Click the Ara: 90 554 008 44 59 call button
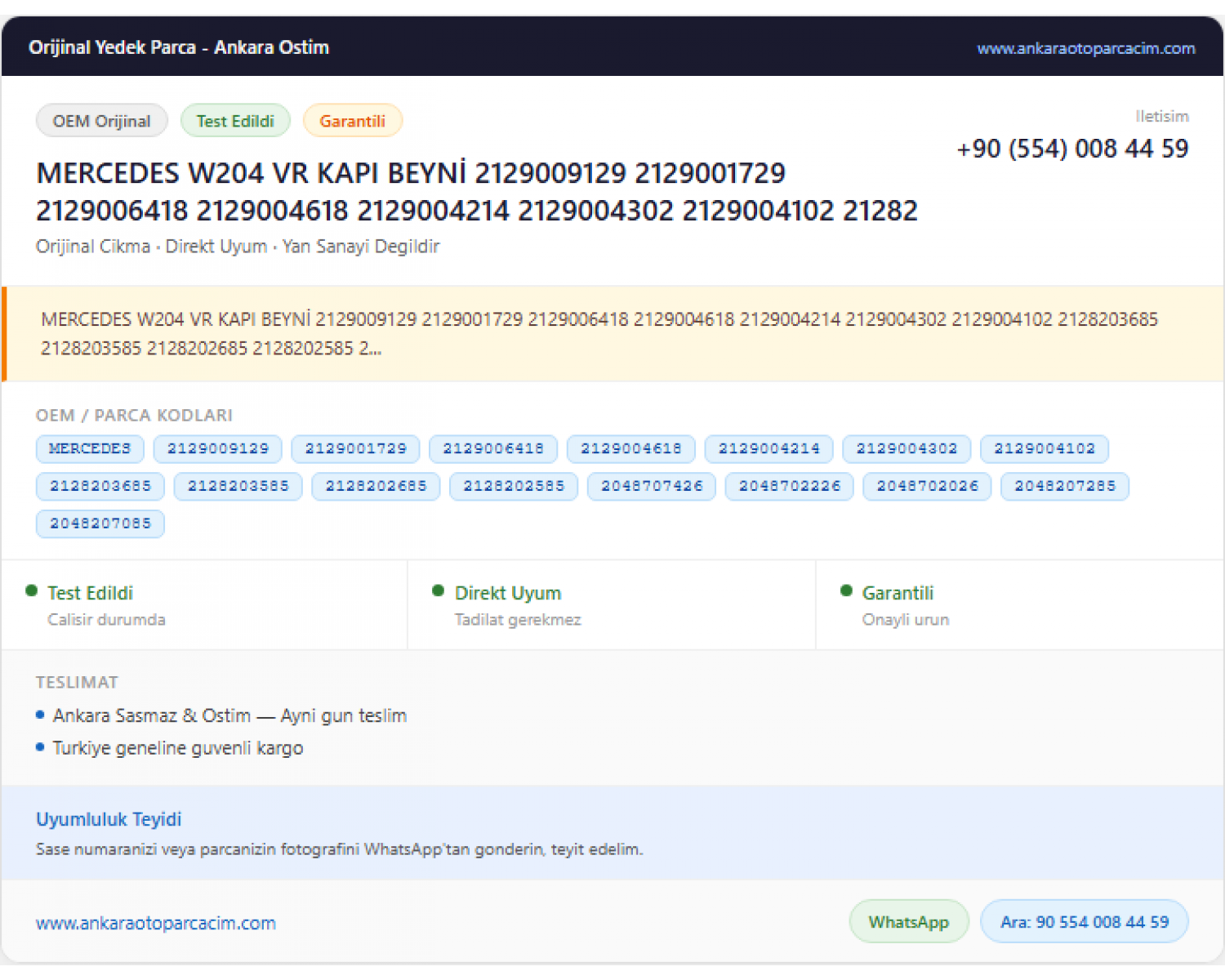 [x=1084, y=922]
